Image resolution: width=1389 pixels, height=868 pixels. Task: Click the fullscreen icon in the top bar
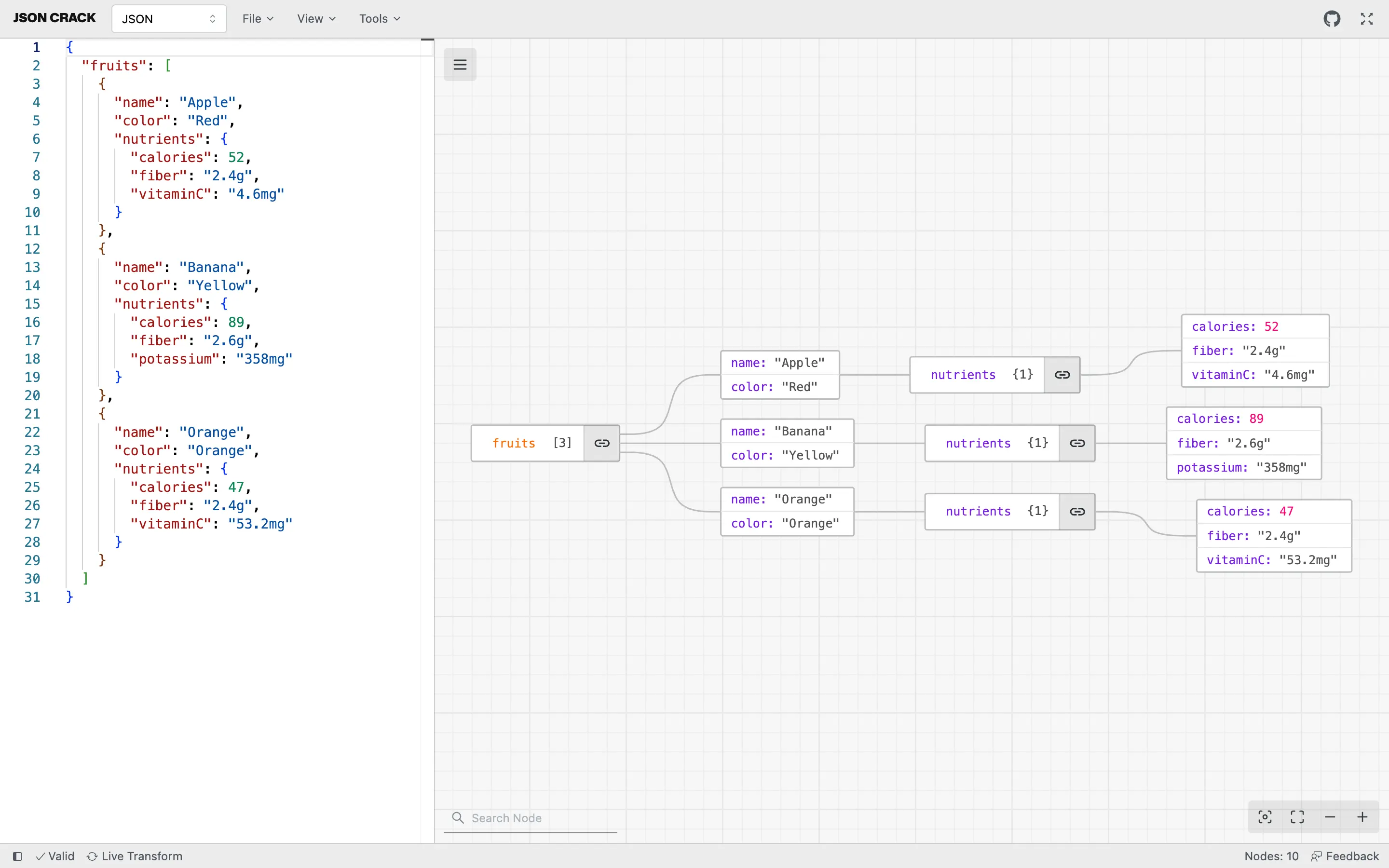(1367, 18)
